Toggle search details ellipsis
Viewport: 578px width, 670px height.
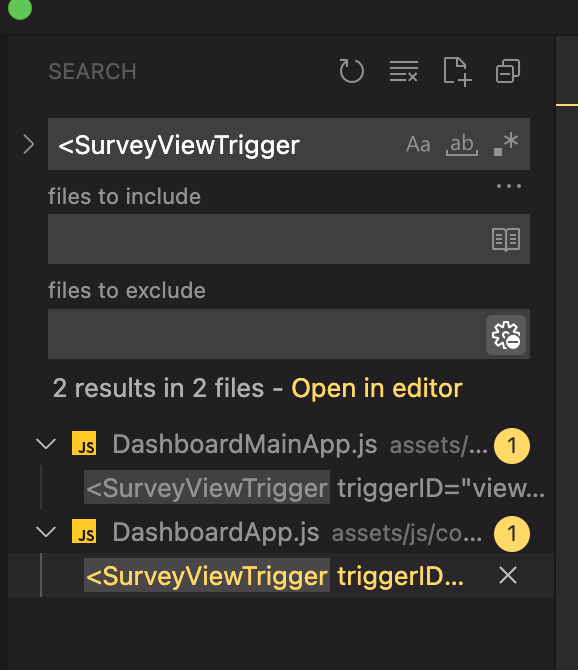[509, 186]
